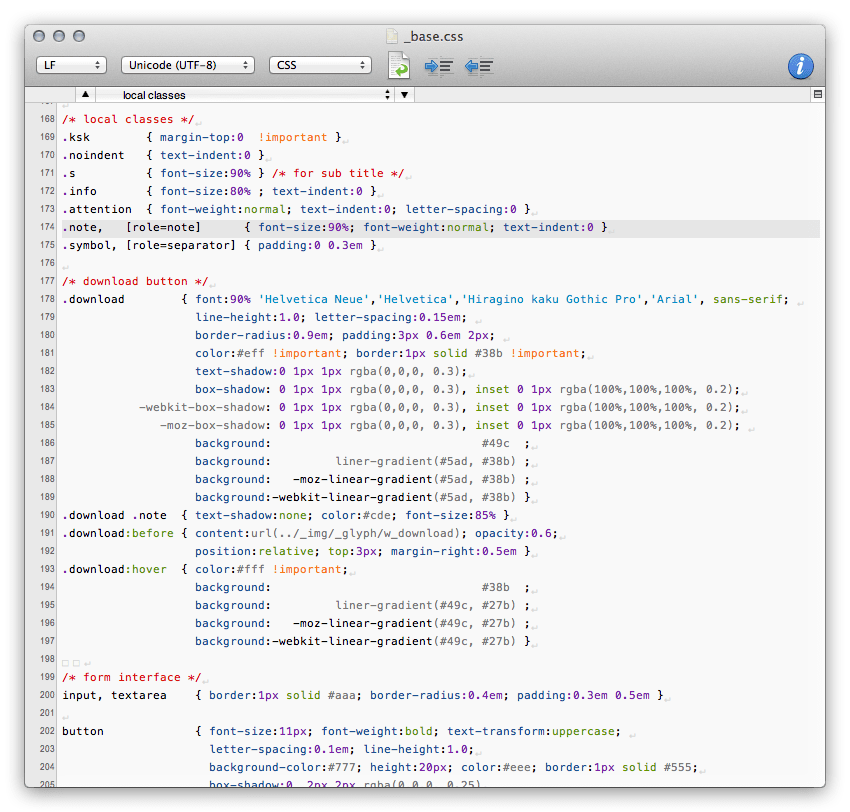Jump to next outline item with down arrow

pyautogui.click(x=404, y=95)
